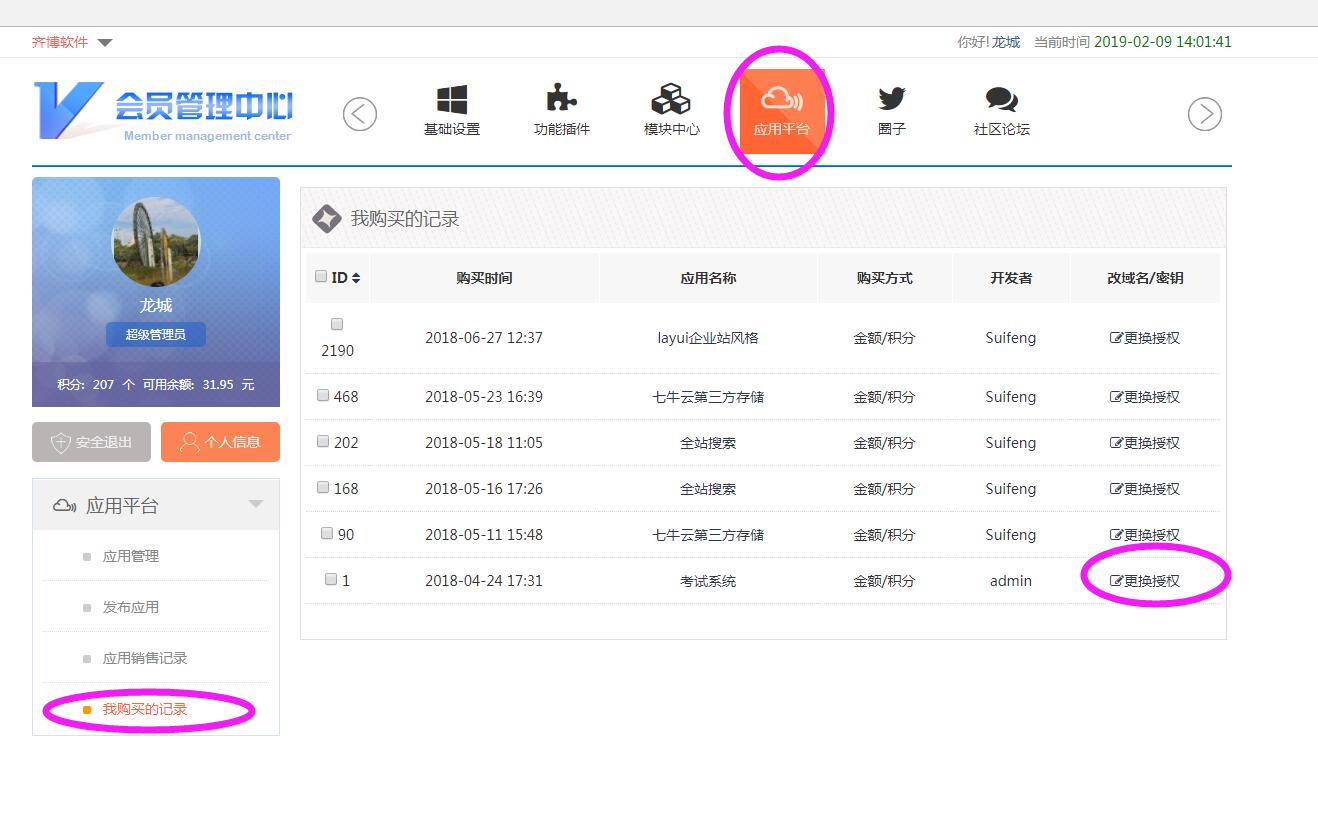The width and height of the screenshot is (1318, 826).
Task: Expand the 齐博软件 dropdown arrow
Action: tap(105, 43)
